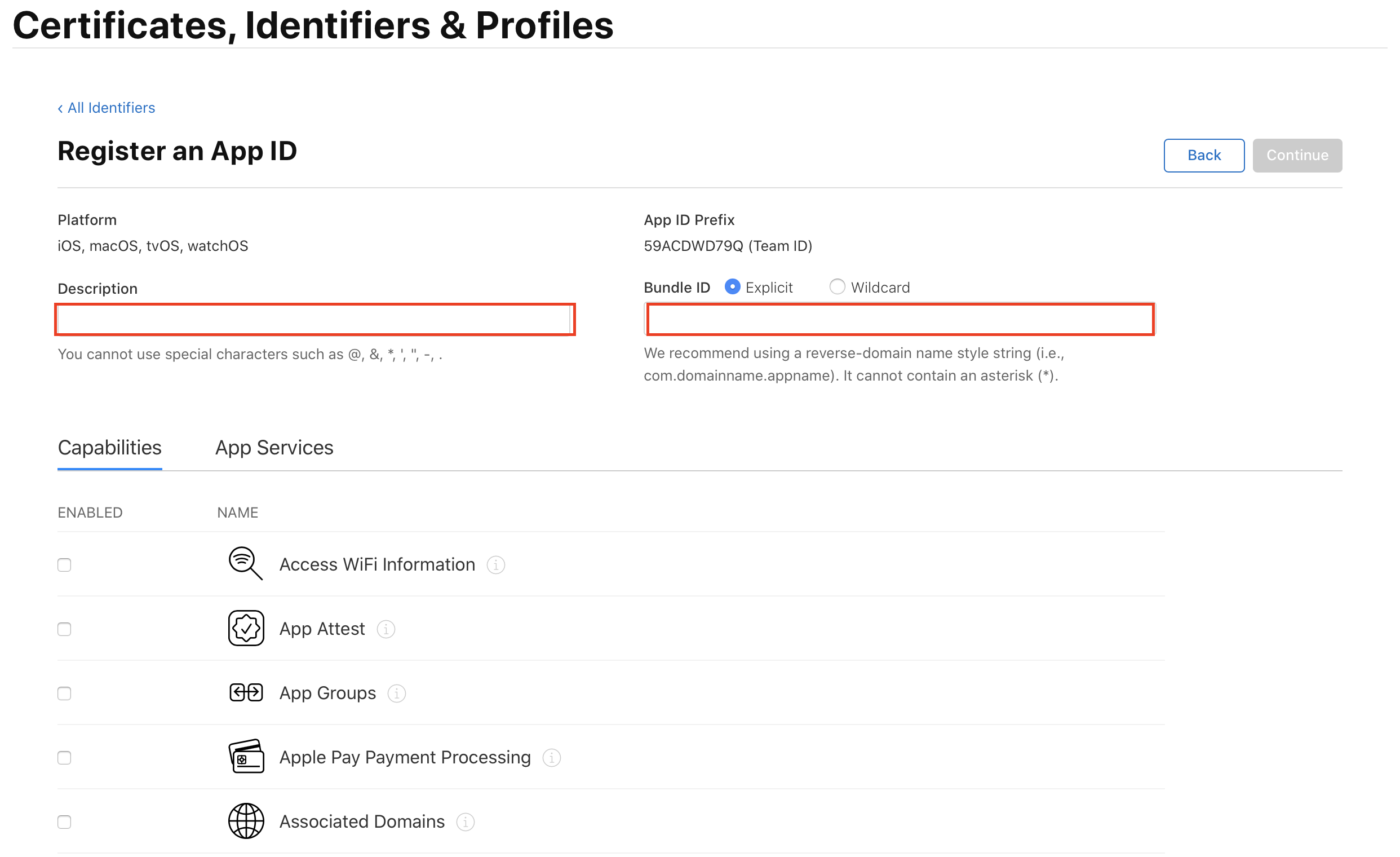Click info icon beside Associated Domains
The image size is (1400, 857).
click(466, 822)
